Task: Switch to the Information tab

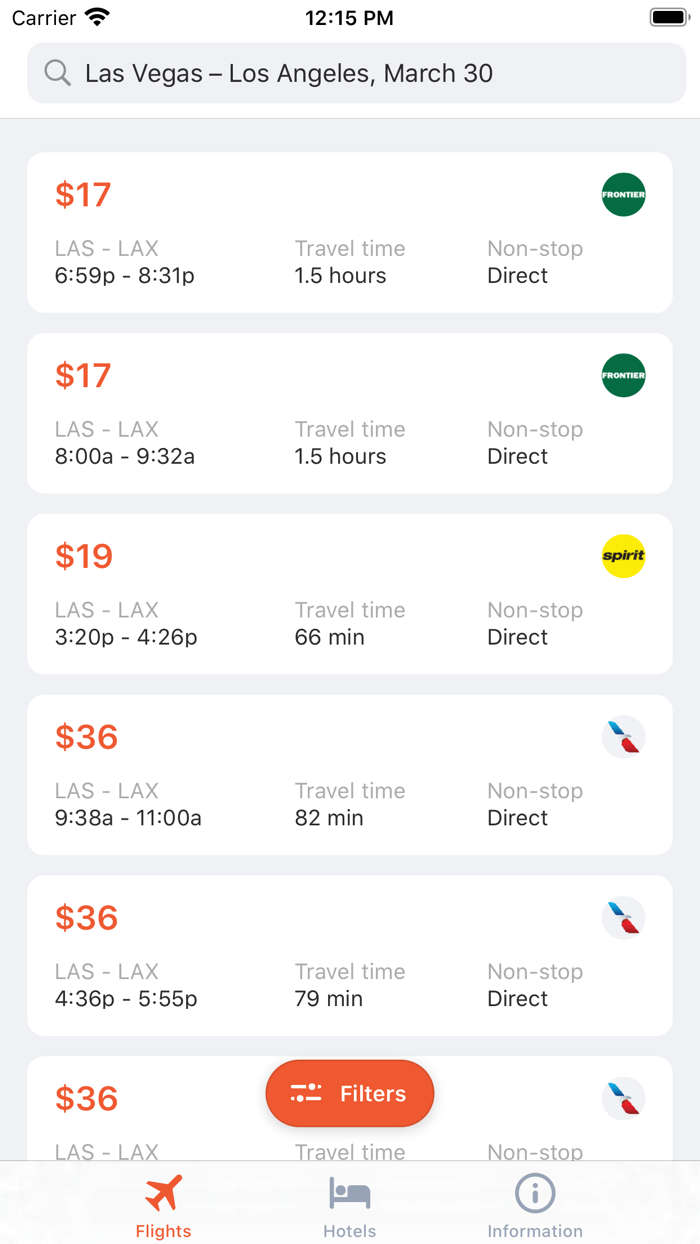Action: (x=535, y=1206)
